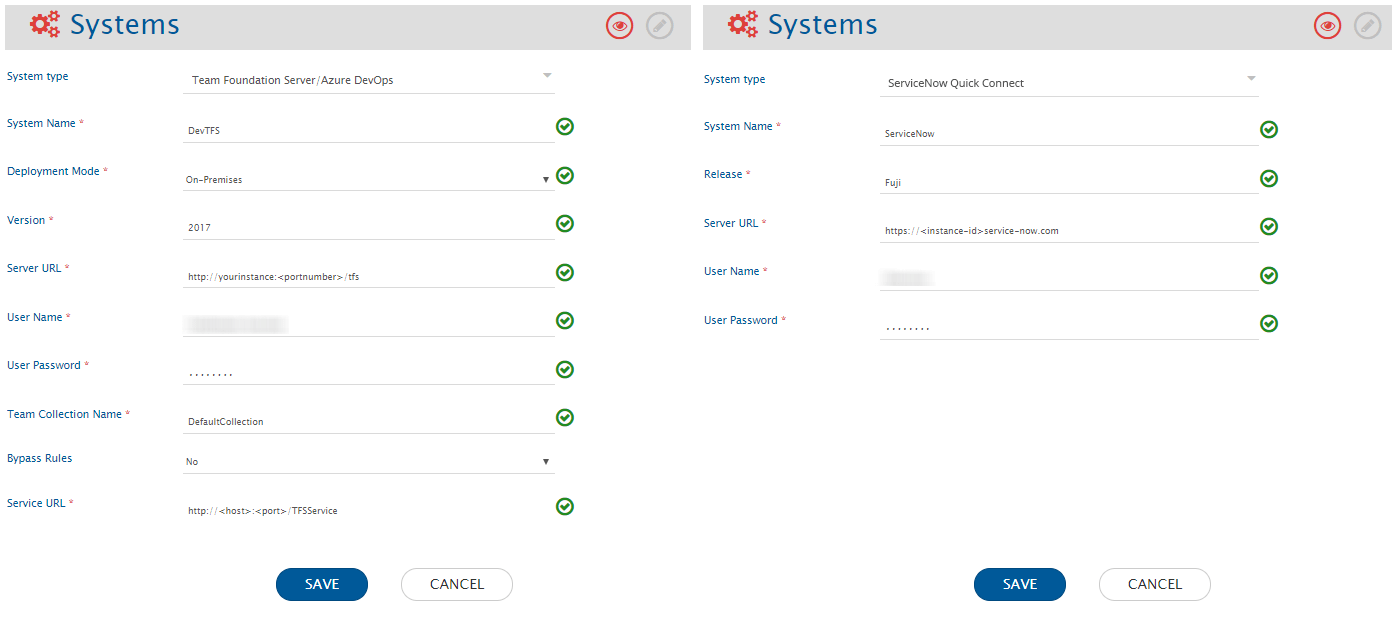Screen dimensions: 1397x617
Task: Click the TFS Server URL input field
Action: point(368,277)
